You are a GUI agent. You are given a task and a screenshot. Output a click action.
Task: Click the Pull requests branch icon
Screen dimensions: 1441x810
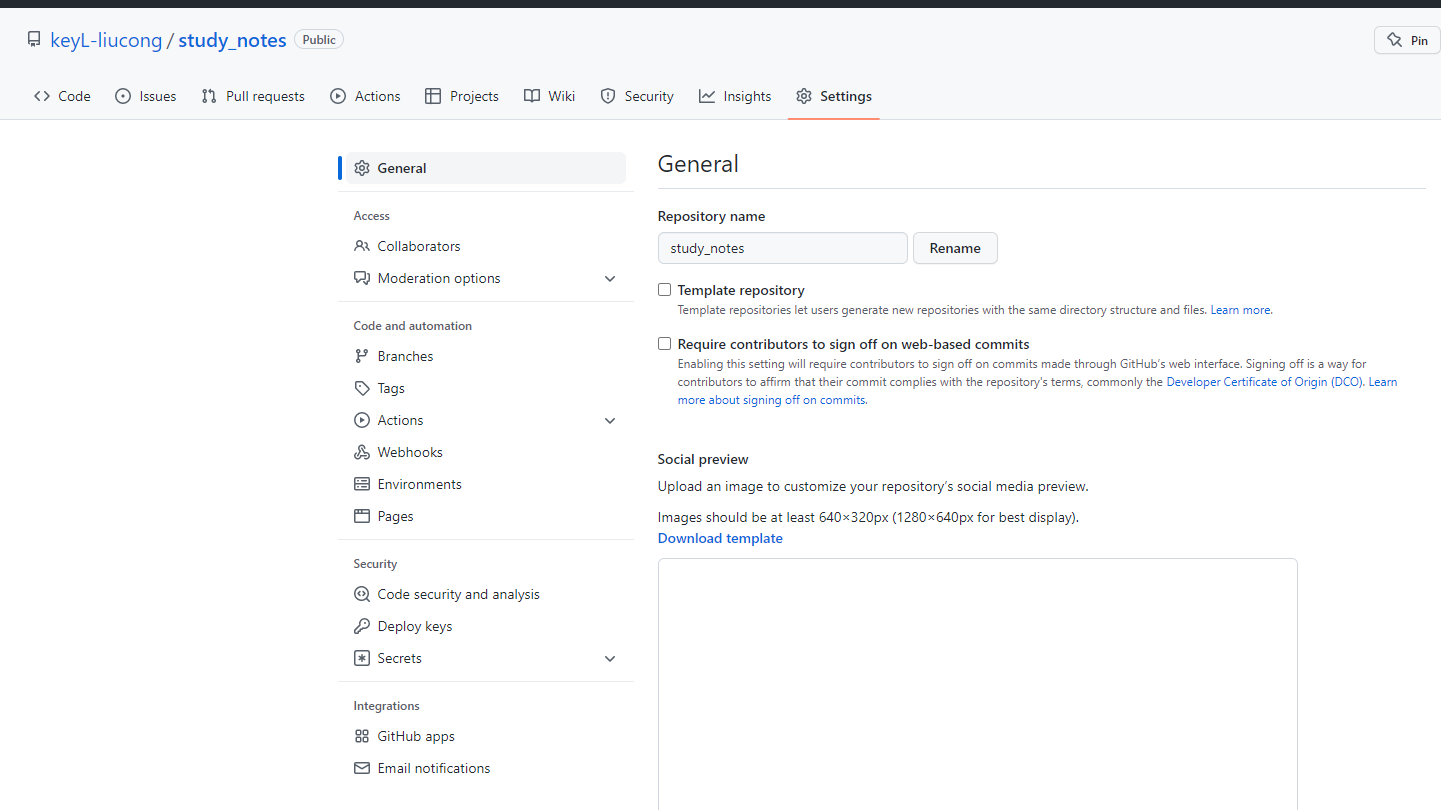(209, 96)
